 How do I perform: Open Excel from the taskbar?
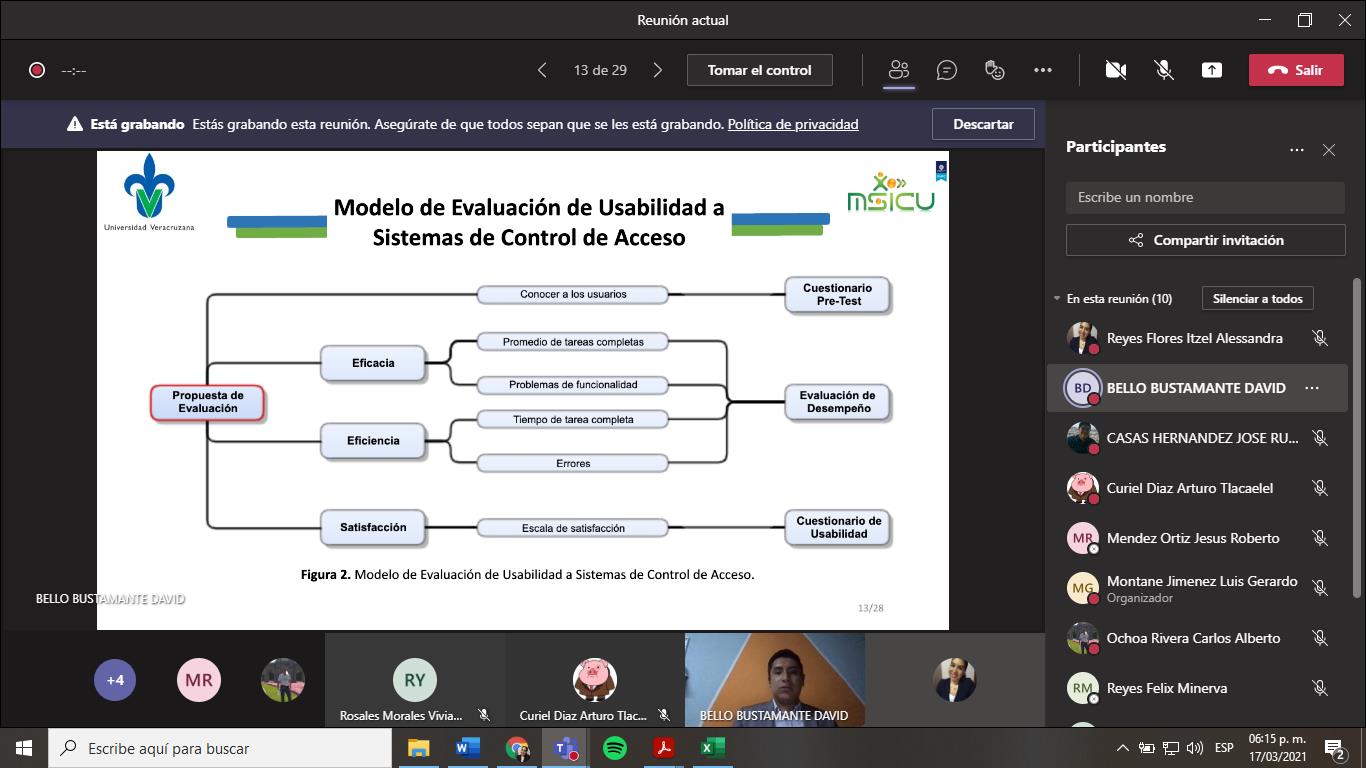712,748
